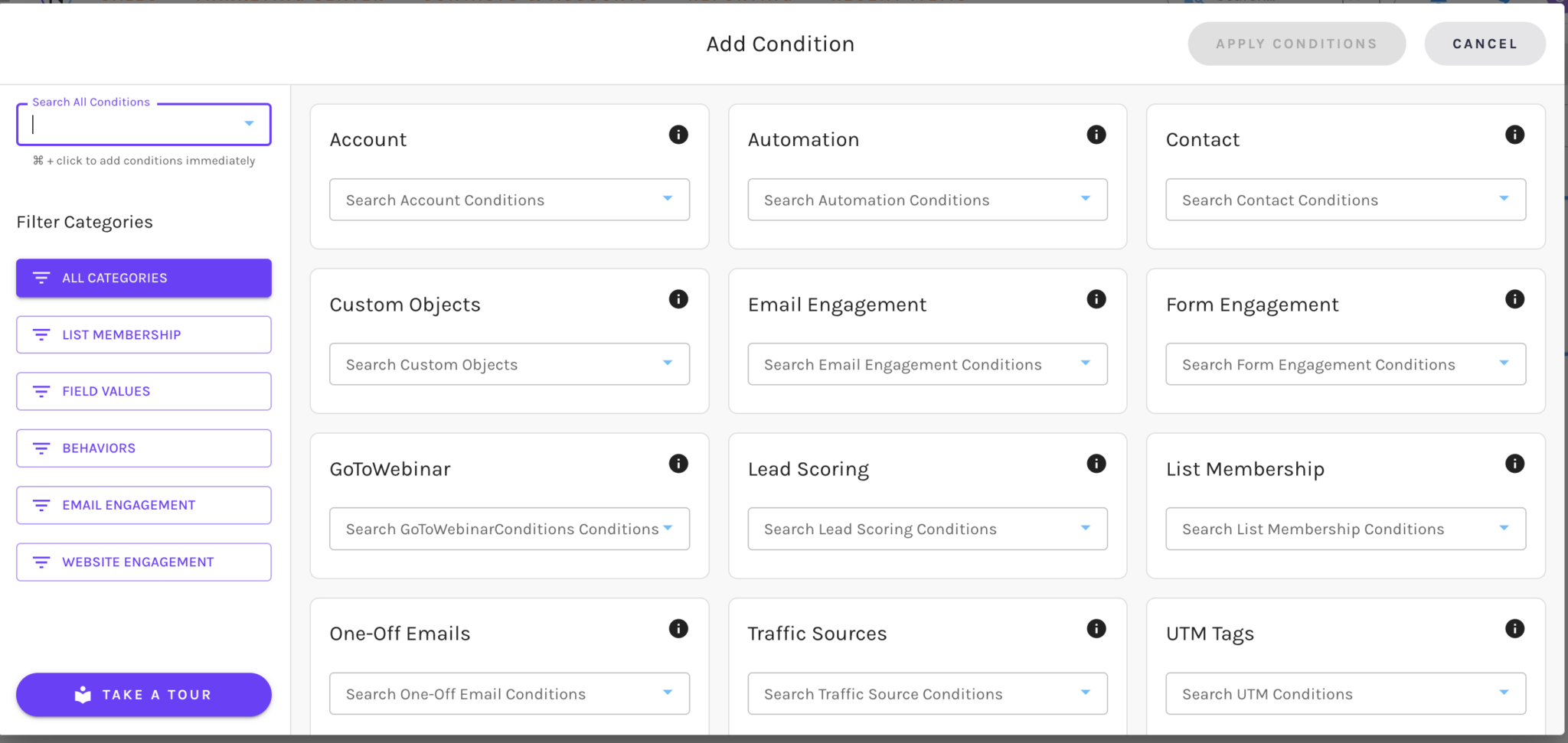Screen dimensions: 1568x743
Task: Click the Form Engagement info icon
Action: click(1515, 299)
